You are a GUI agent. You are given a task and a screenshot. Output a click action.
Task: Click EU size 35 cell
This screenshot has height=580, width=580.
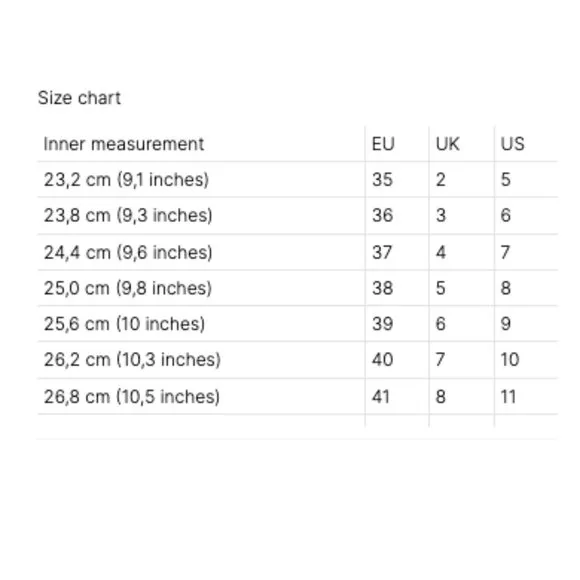pos(382,180)
